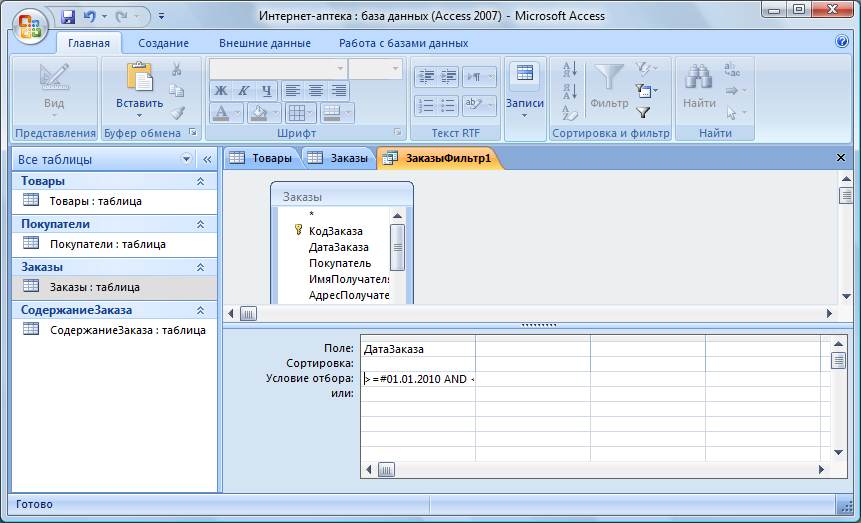Select Товары : таблица in navigation pane
861x523 pixels.
(114, 201)
